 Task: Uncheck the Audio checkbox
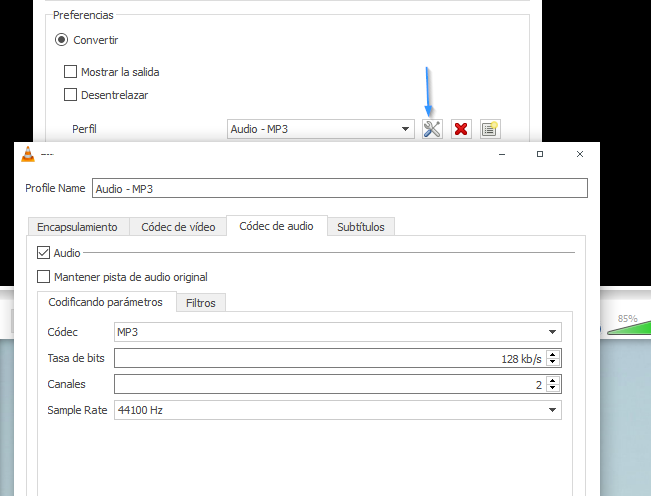(44, 252)
